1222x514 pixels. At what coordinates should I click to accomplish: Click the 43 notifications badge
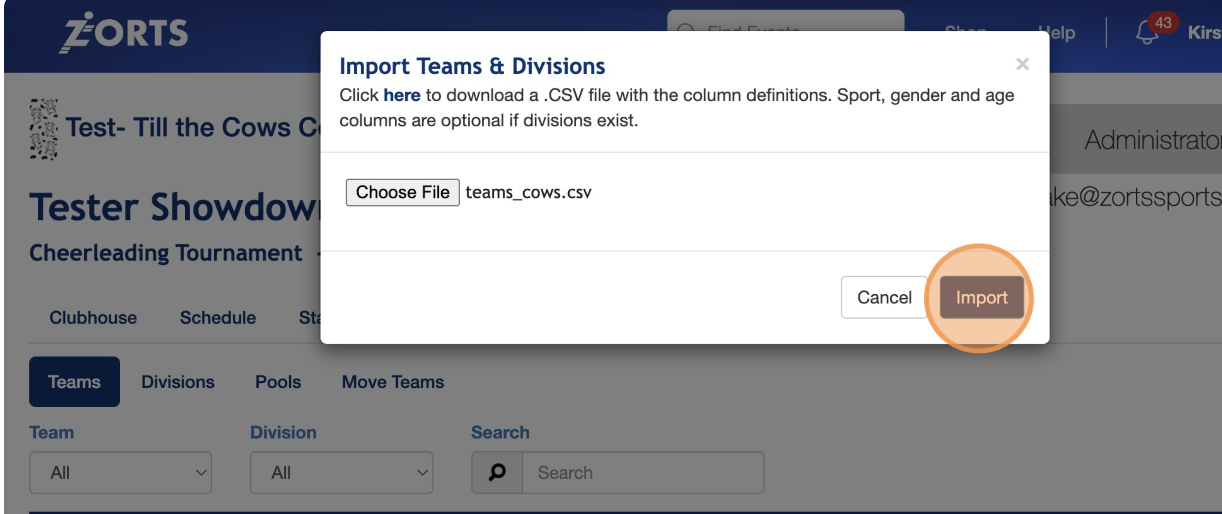click(1163, 22)
